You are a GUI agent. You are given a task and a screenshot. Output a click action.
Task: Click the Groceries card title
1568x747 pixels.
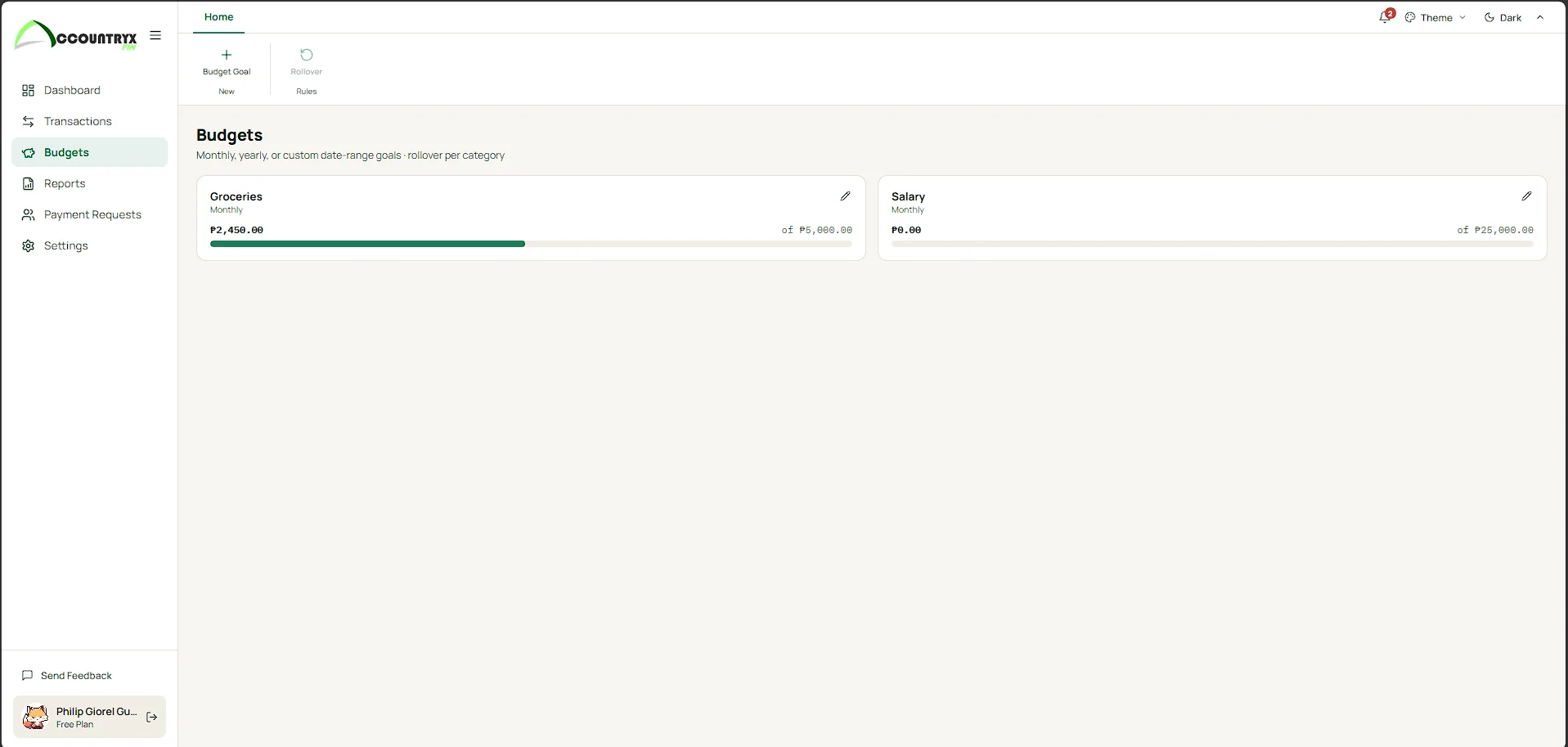pos(236,196)
